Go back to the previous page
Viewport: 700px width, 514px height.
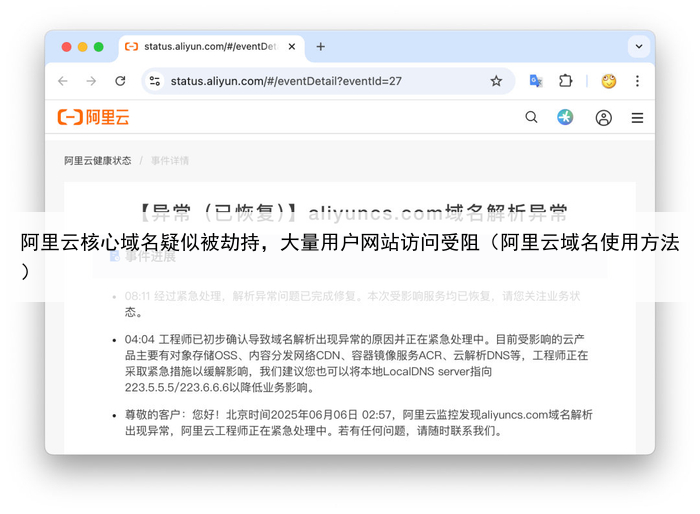[x=63, y=81]
